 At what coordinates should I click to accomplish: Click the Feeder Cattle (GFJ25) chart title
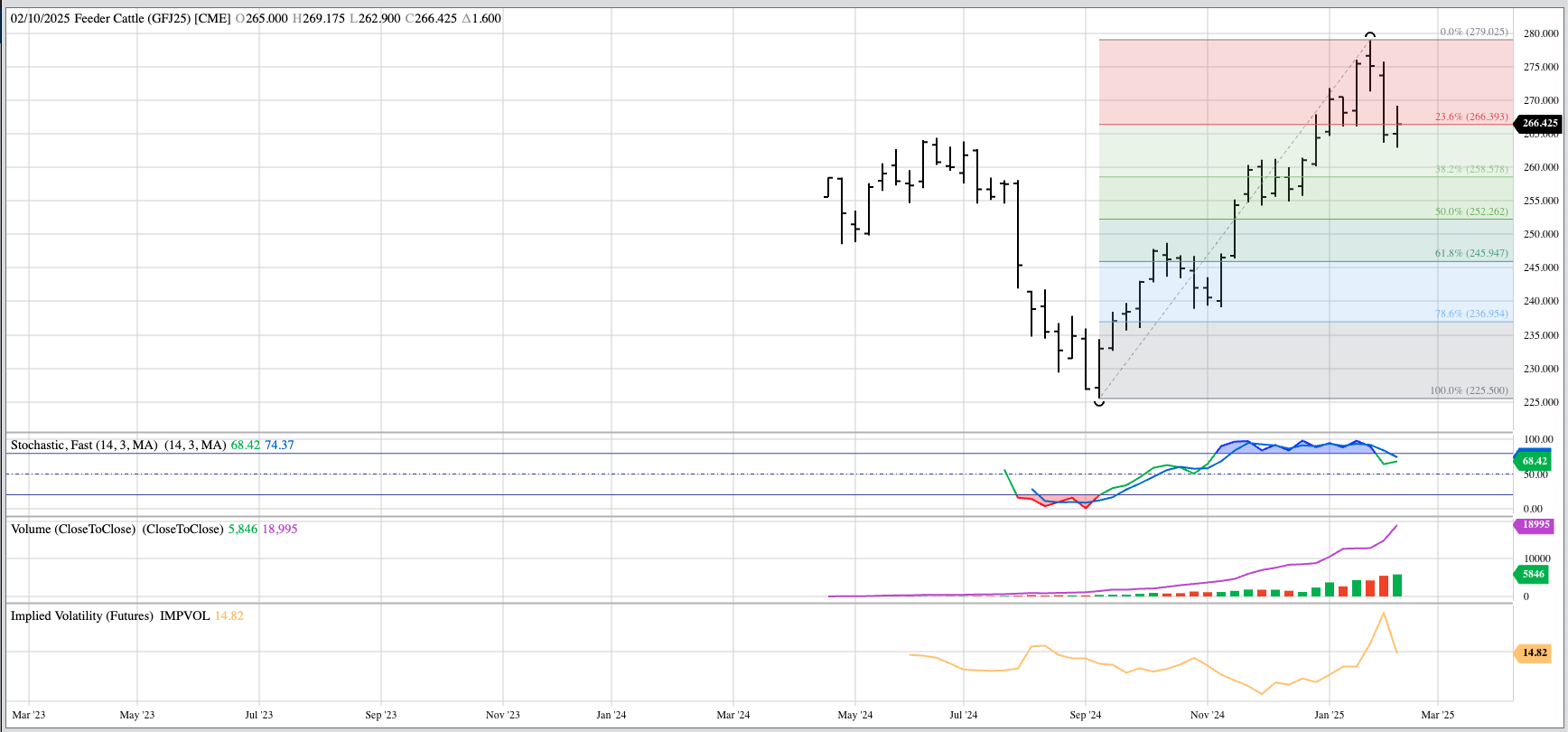pos(152,18)
